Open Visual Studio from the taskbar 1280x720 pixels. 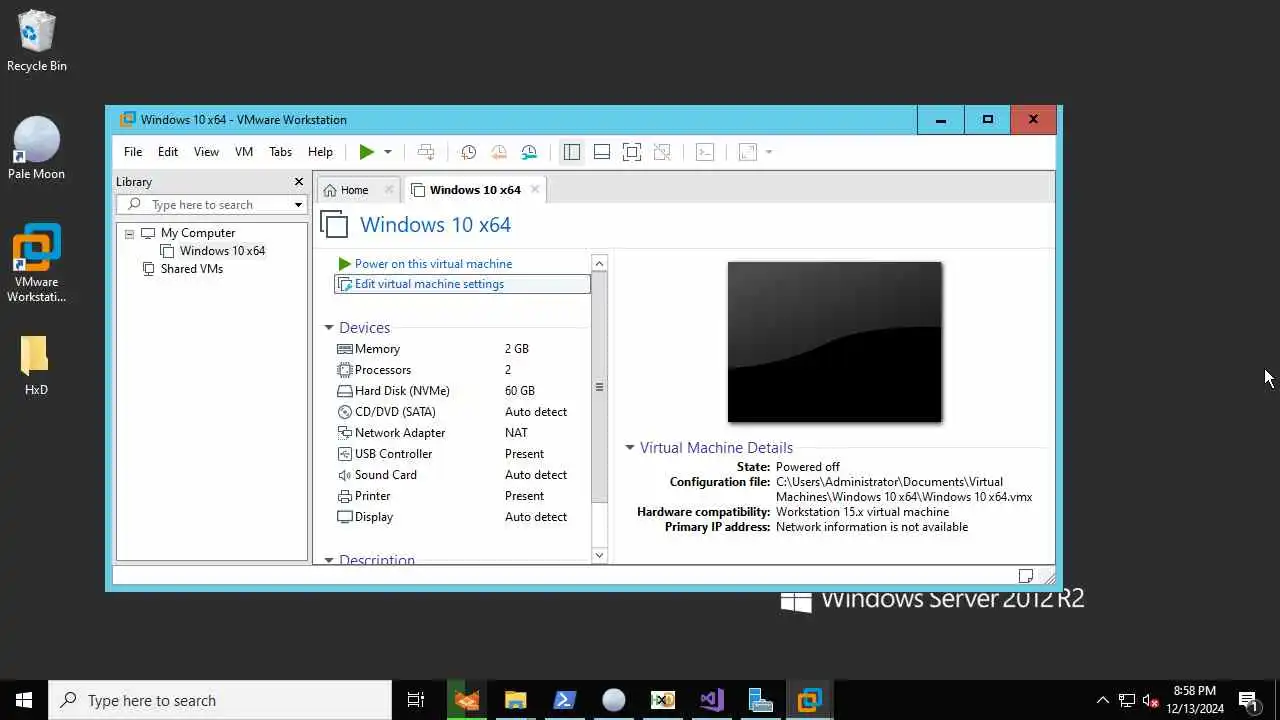tap(712, 700)
